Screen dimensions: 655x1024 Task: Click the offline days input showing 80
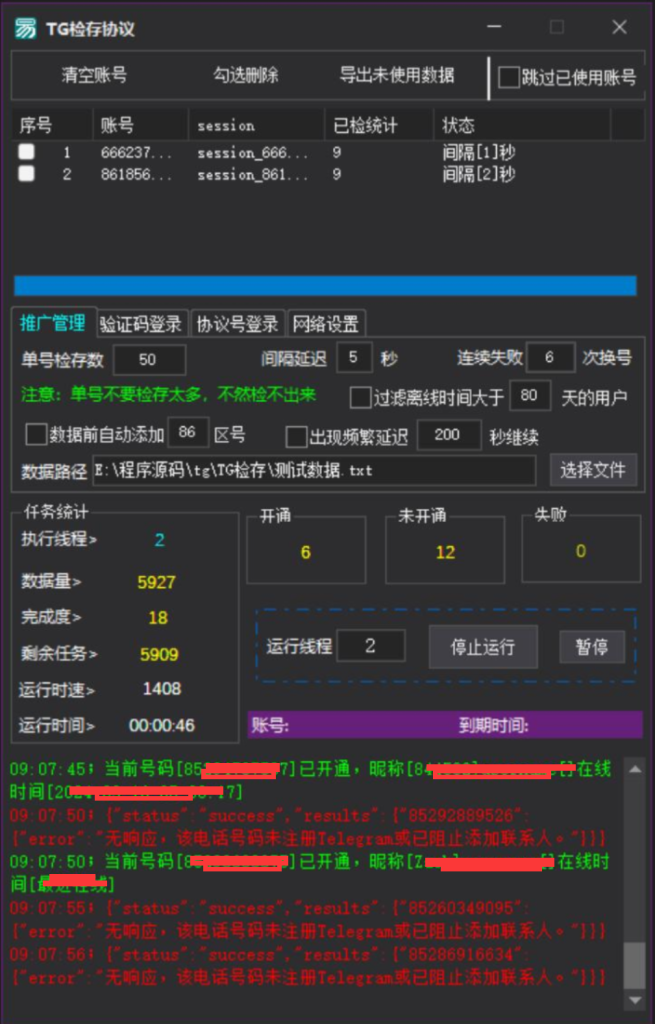[530, 396]
